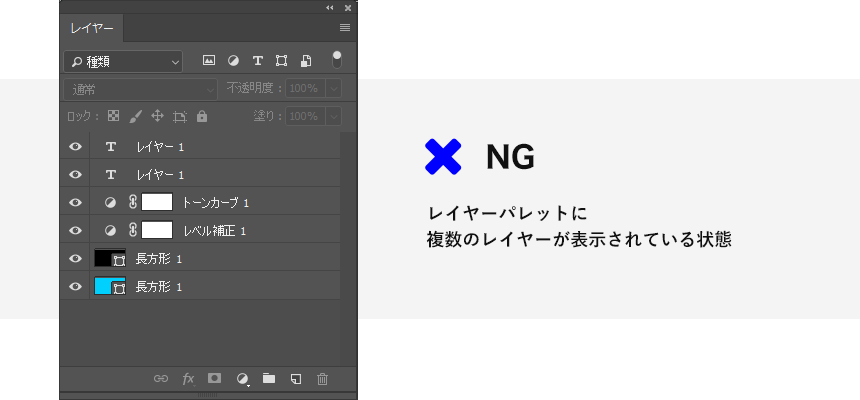Expand the 不透明度 opacity dropdown arrow

point(332,89)
